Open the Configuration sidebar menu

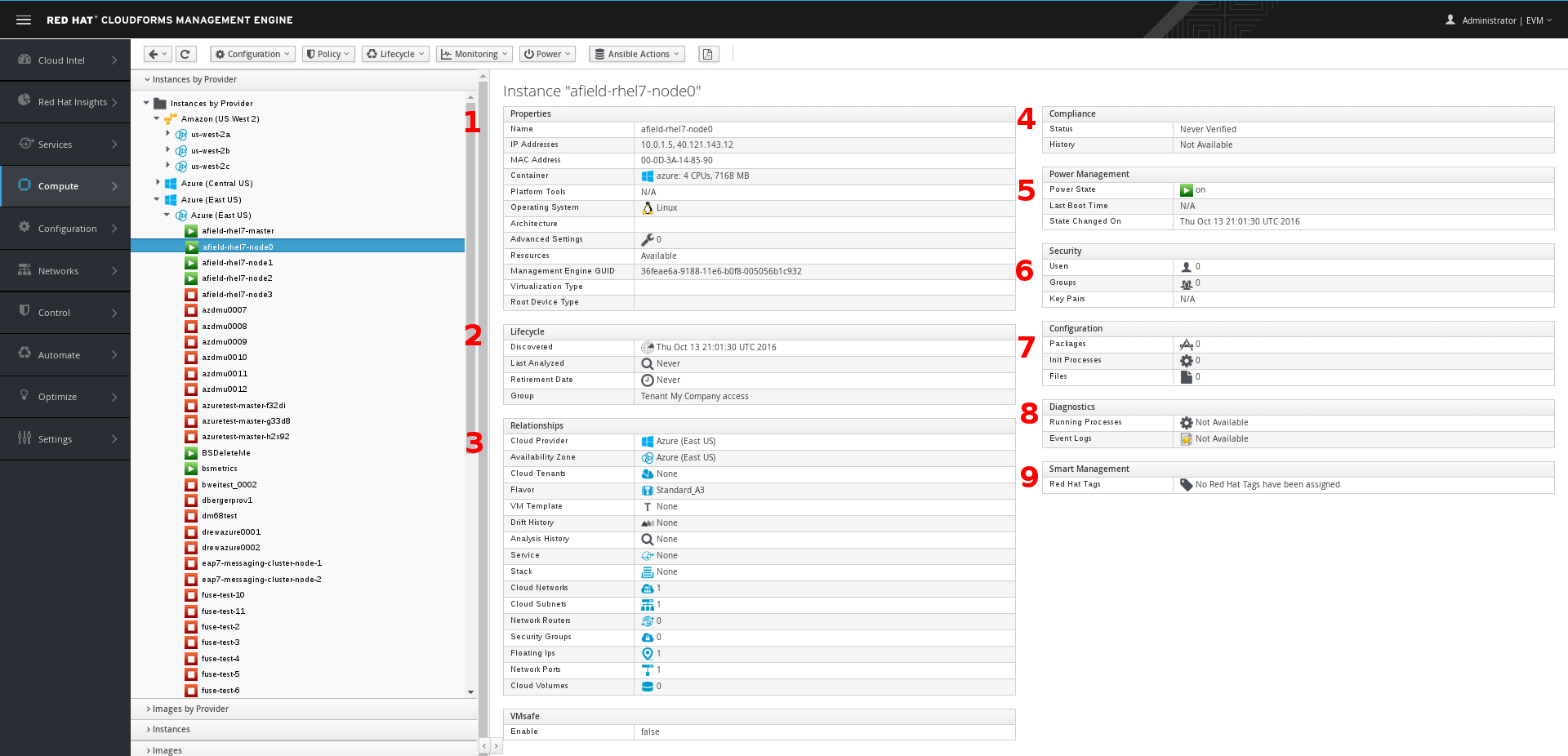point(65,229)
